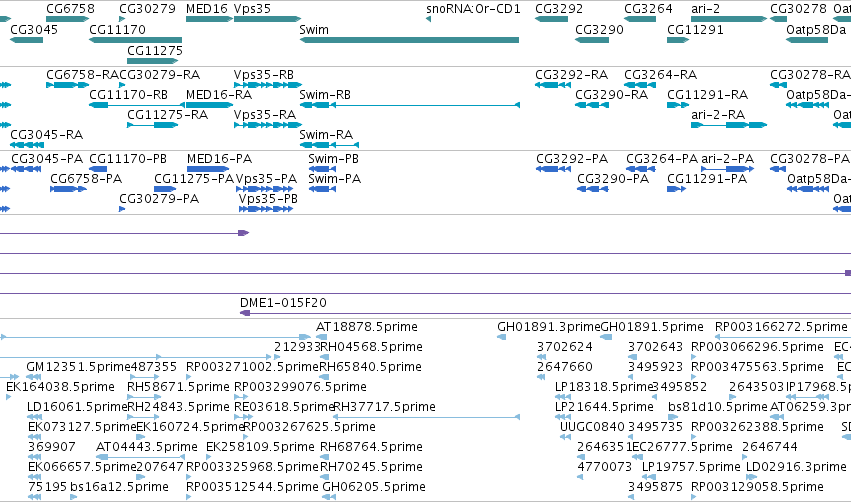This screenshot has height=502, width=851.
Task: Select the AT18878.5prime EST label
Action: click(x=367, y=327)
